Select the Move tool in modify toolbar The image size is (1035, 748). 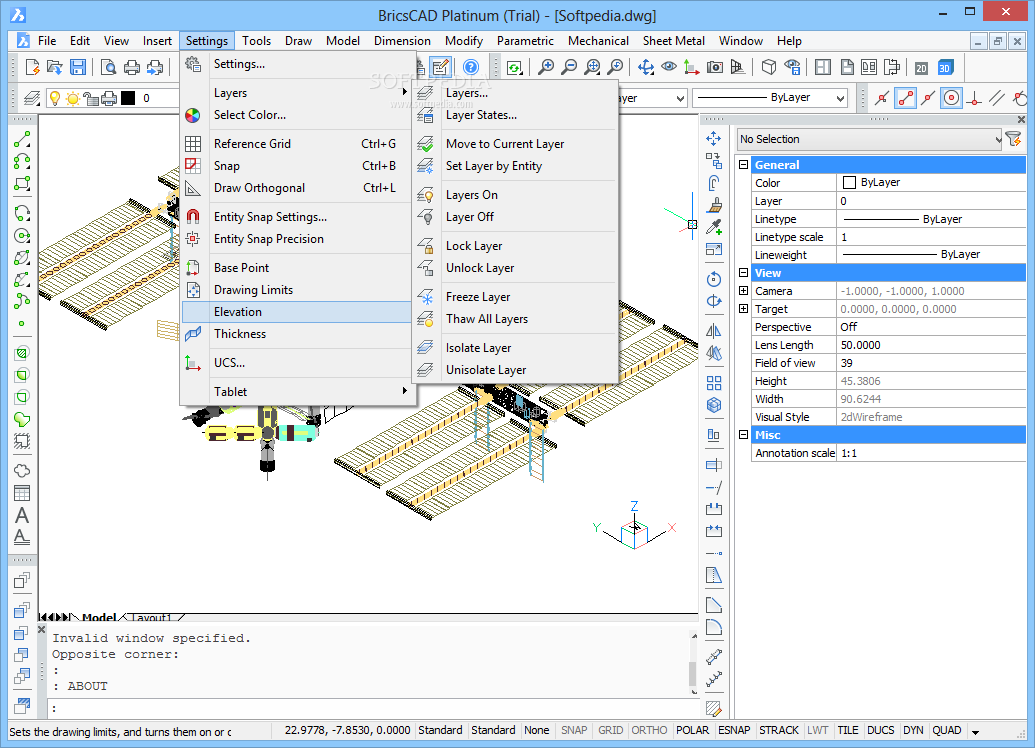point(714,138)
